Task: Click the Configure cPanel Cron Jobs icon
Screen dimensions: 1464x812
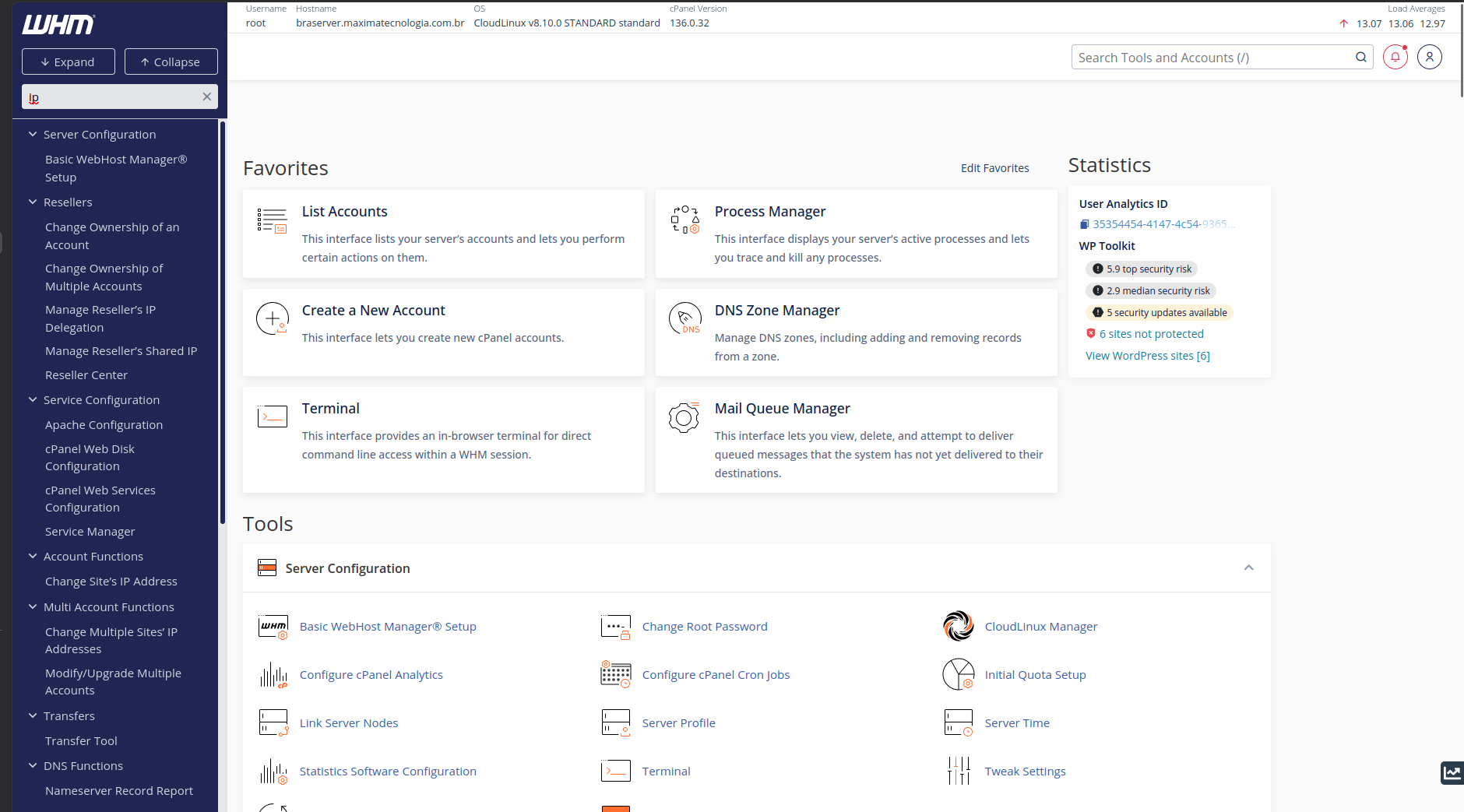Action: coord(616,674)
